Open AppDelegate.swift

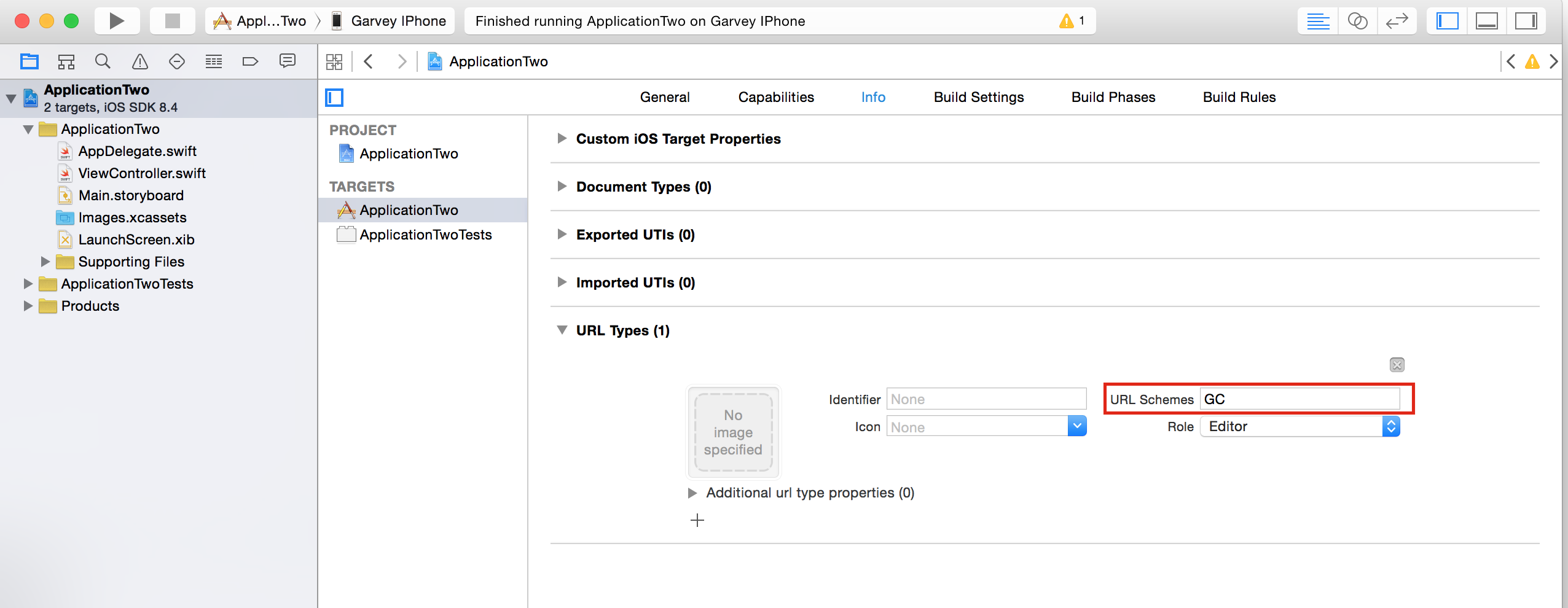pos(138,151)
